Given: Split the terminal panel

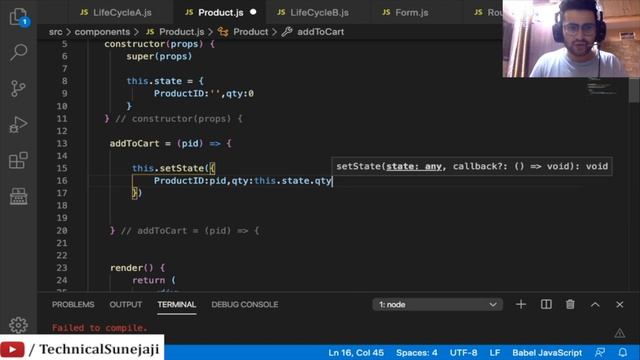Looking at the screenshot, I should pos(546,304).
